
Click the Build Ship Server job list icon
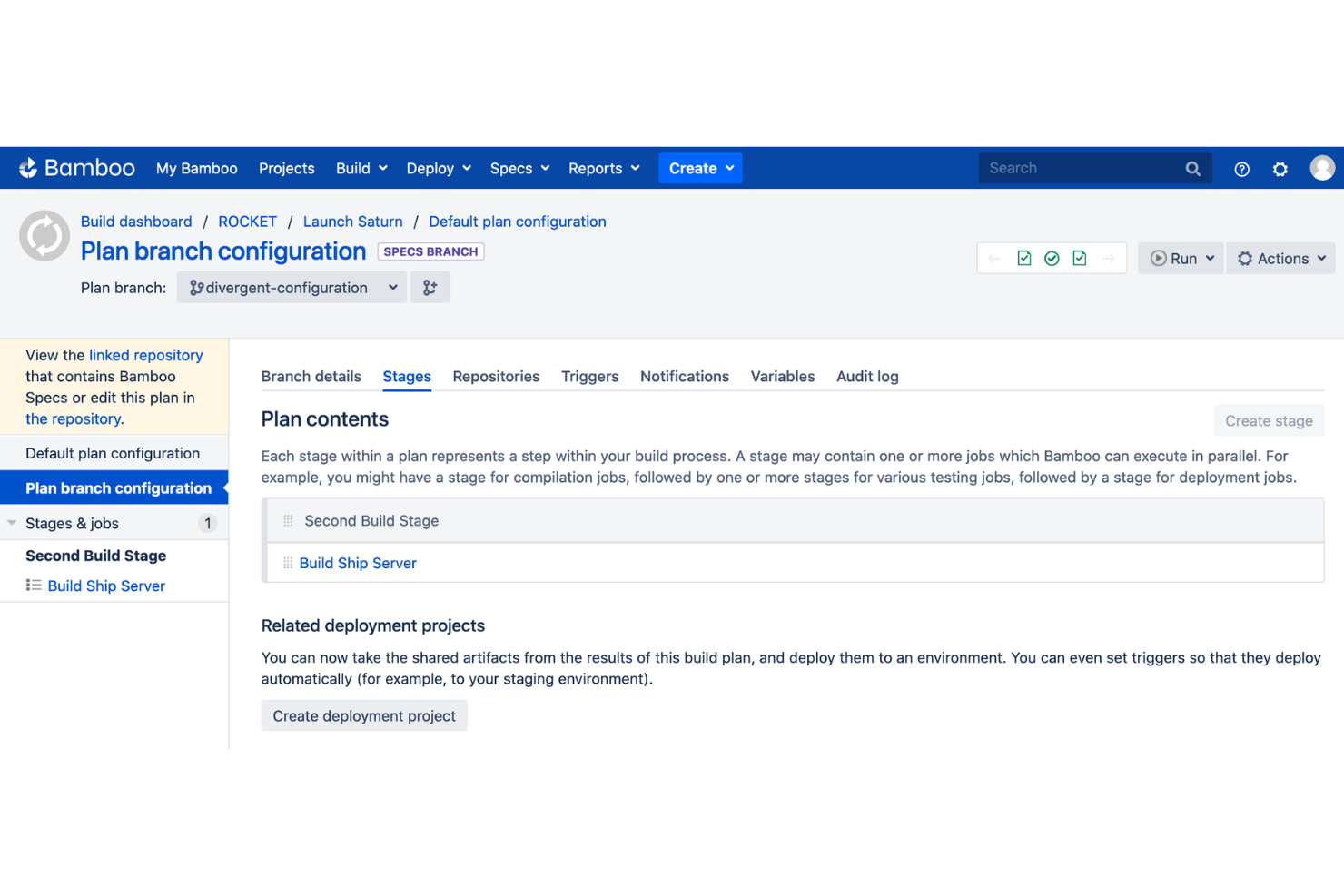click(x=33, y=586)
